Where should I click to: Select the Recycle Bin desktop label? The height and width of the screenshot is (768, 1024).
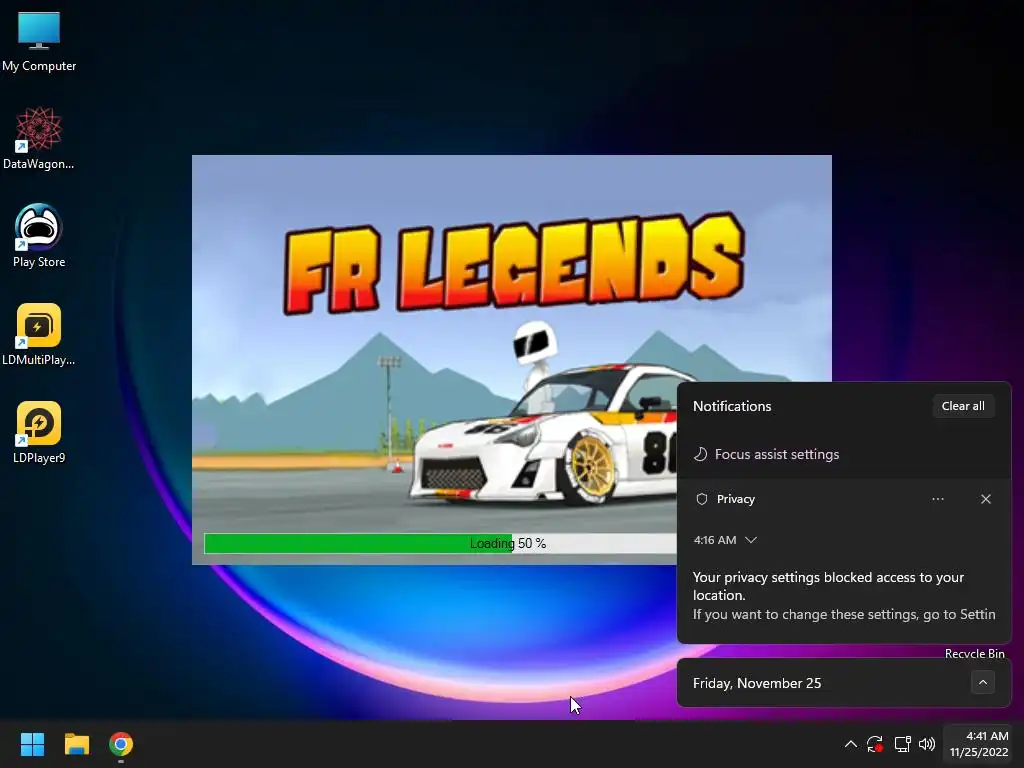click(974, 653)
